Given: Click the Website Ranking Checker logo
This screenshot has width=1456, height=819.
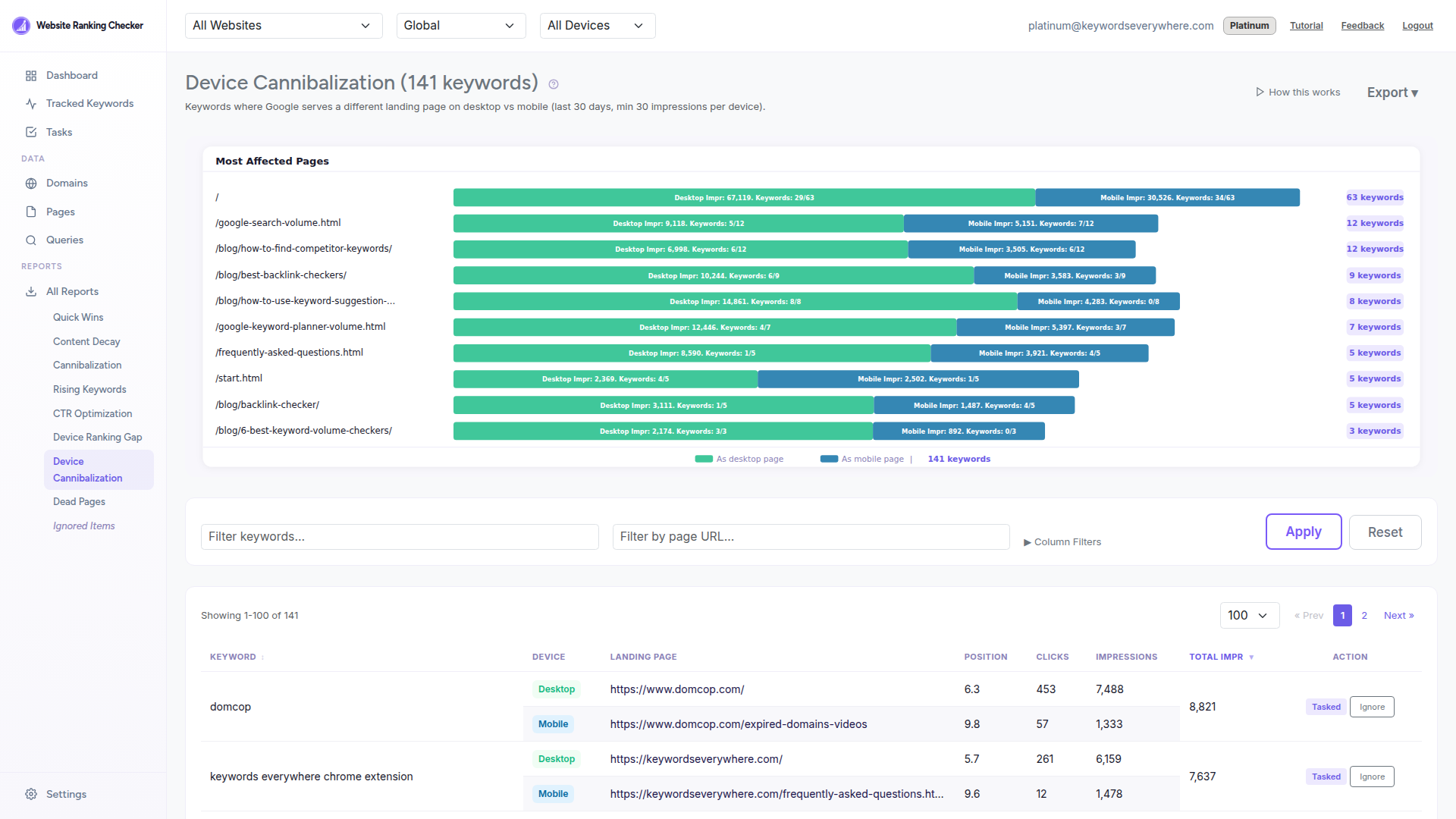Looking at the screenshot, I should (x=20, y=25).
